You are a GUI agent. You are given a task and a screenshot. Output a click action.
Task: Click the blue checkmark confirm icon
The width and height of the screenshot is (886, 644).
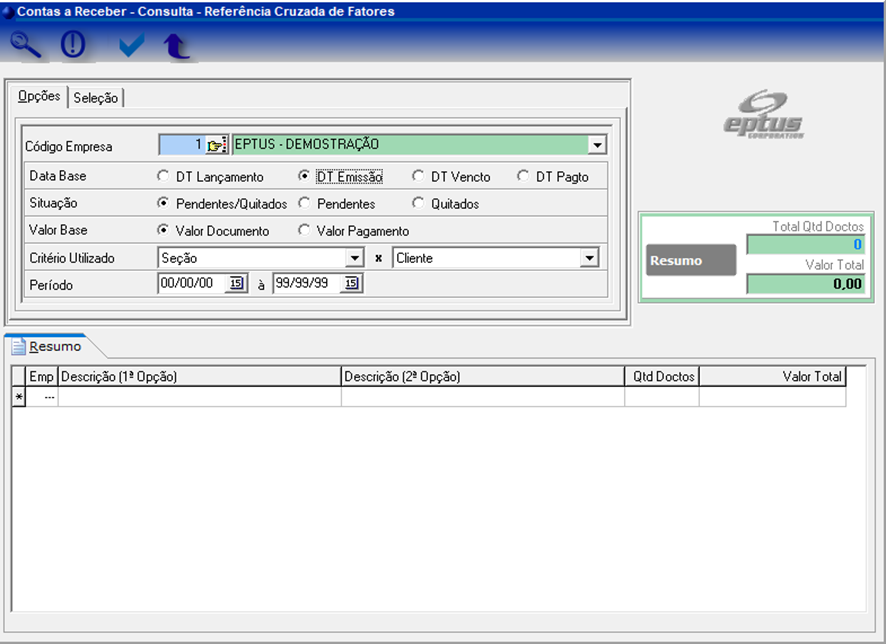coord(131,45)
